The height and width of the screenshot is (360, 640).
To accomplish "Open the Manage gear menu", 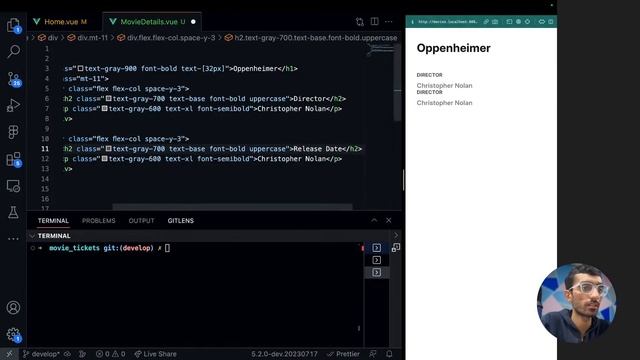I will tap(13, 335).
